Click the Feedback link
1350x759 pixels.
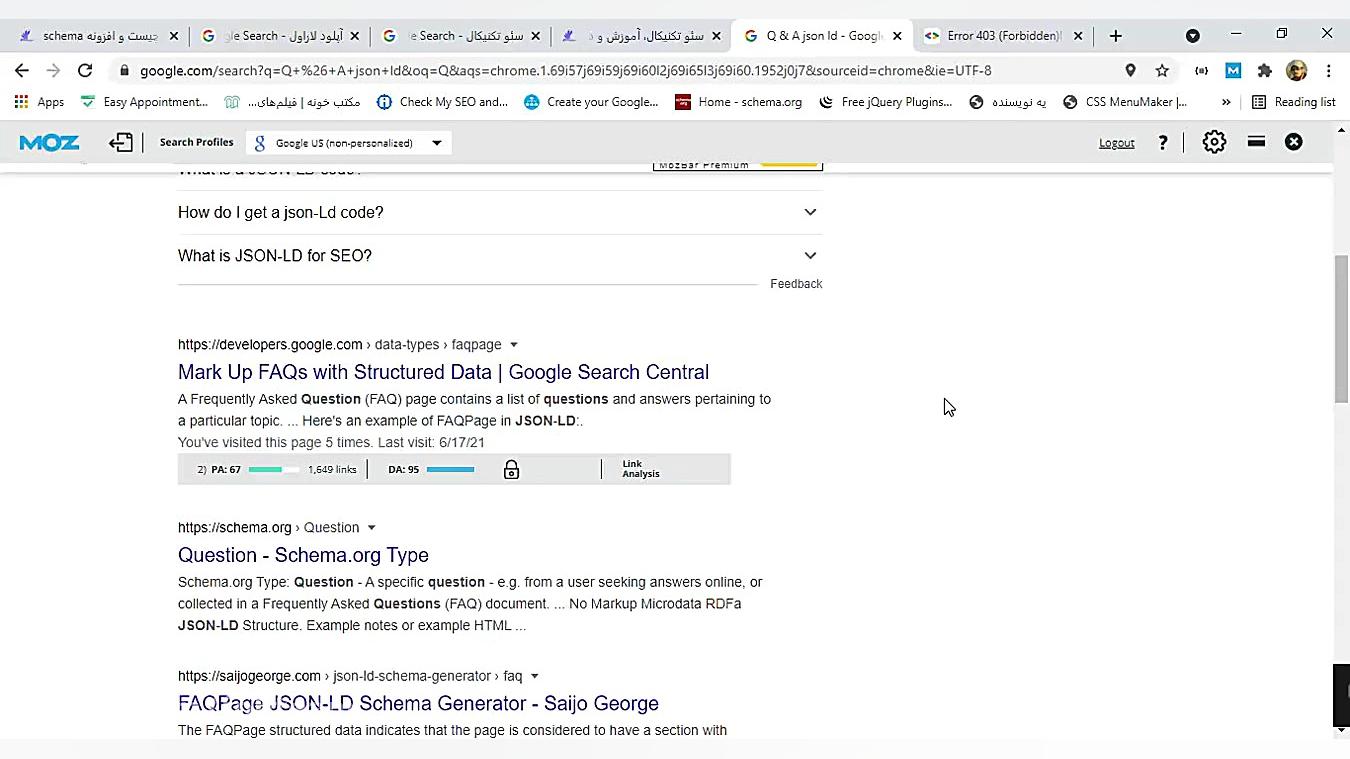click(x=796, y=284)
